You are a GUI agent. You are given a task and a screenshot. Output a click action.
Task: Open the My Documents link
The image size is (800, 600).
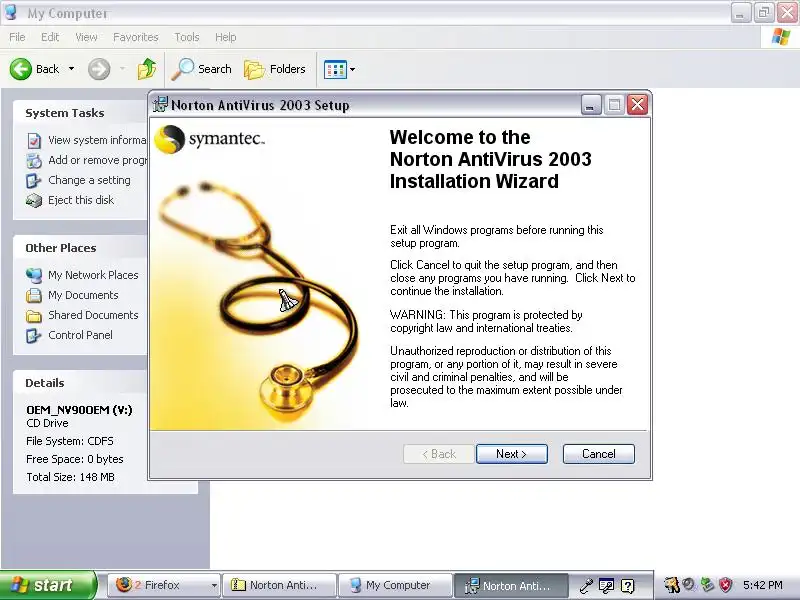pos(83,295)
